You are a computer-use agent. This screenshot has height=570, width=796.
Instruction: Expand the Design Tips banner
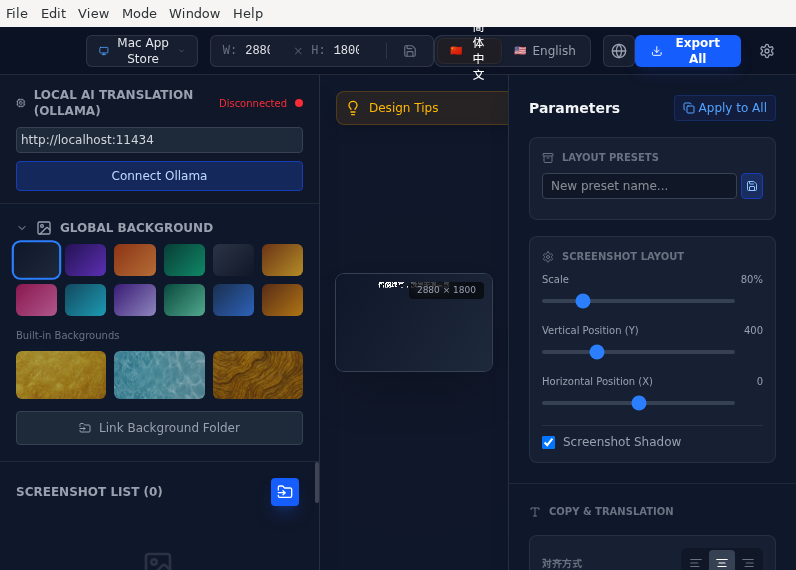coord(422,108)
